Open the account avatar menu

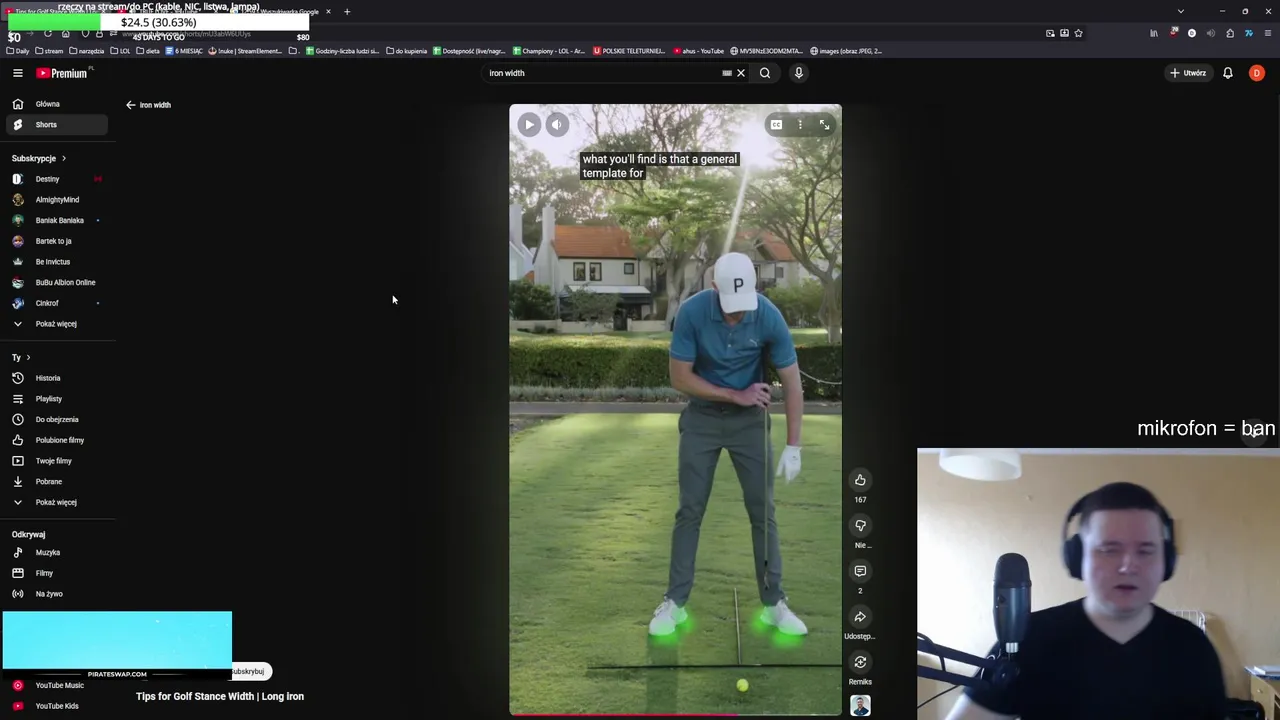1257,73
